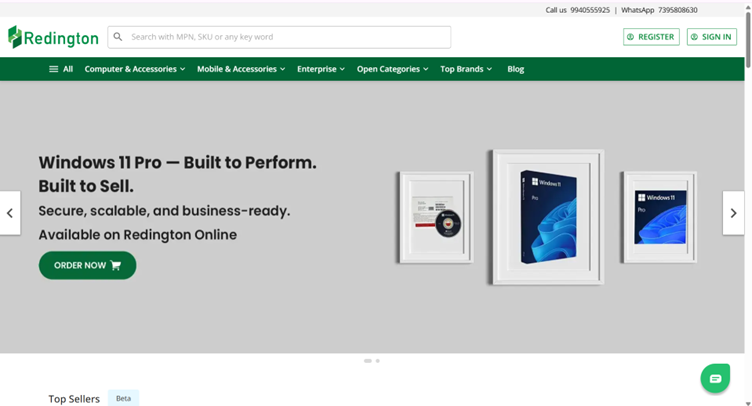
Task: Click the Windows 11 DVD pack image
Action: click(436, 218)
